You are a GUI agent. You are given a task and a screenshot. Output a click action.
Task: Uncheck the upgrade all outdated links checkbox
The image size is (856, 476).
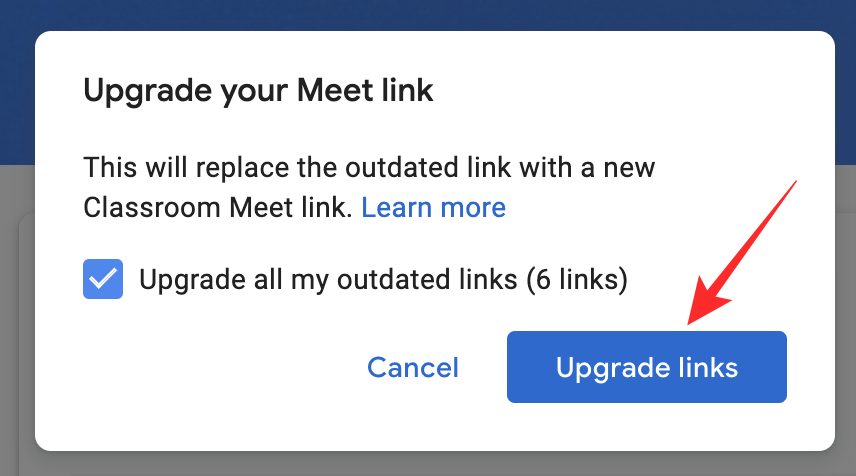pos(103,280)
